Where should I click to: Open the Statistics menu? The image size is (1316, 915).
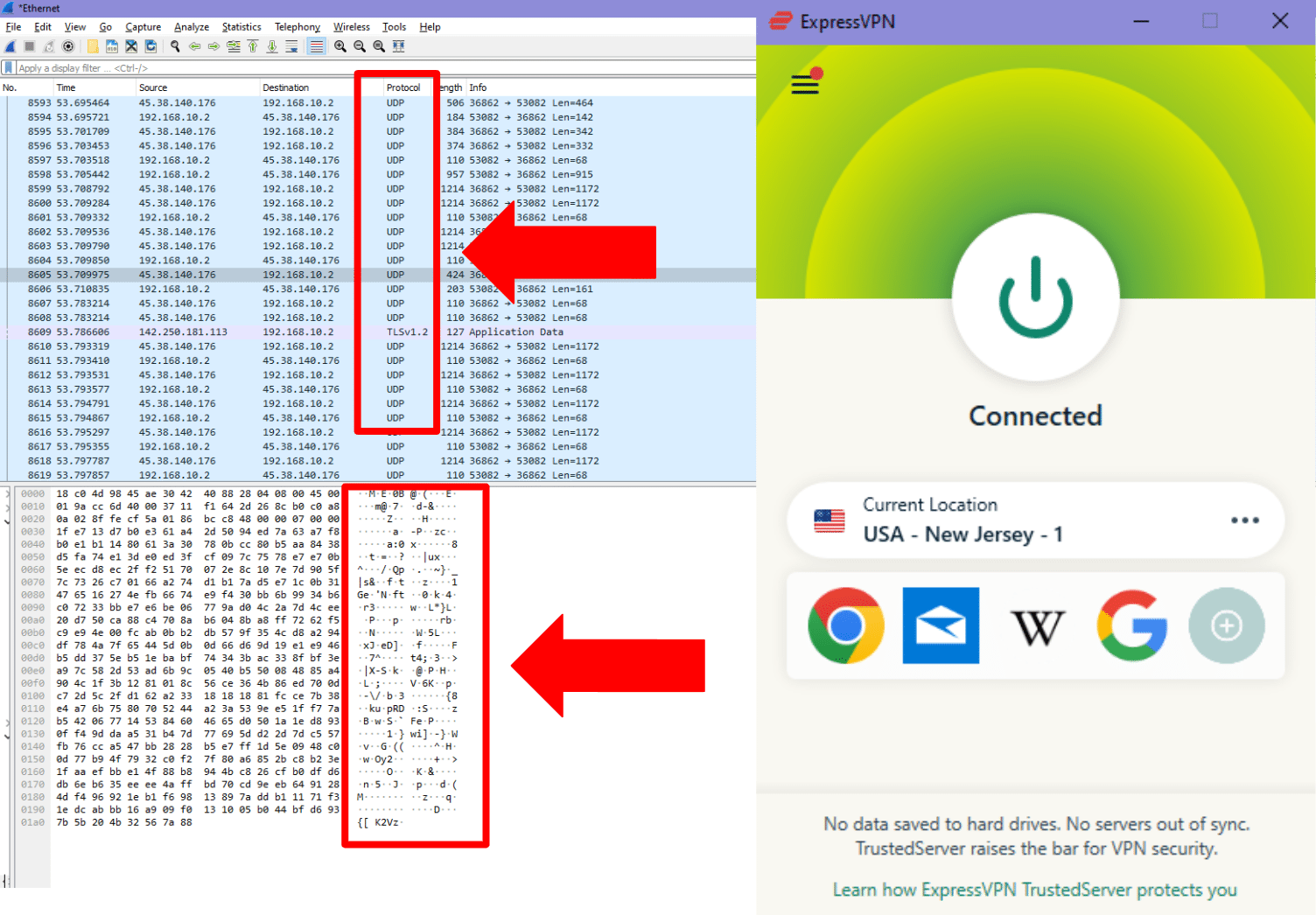241,27
